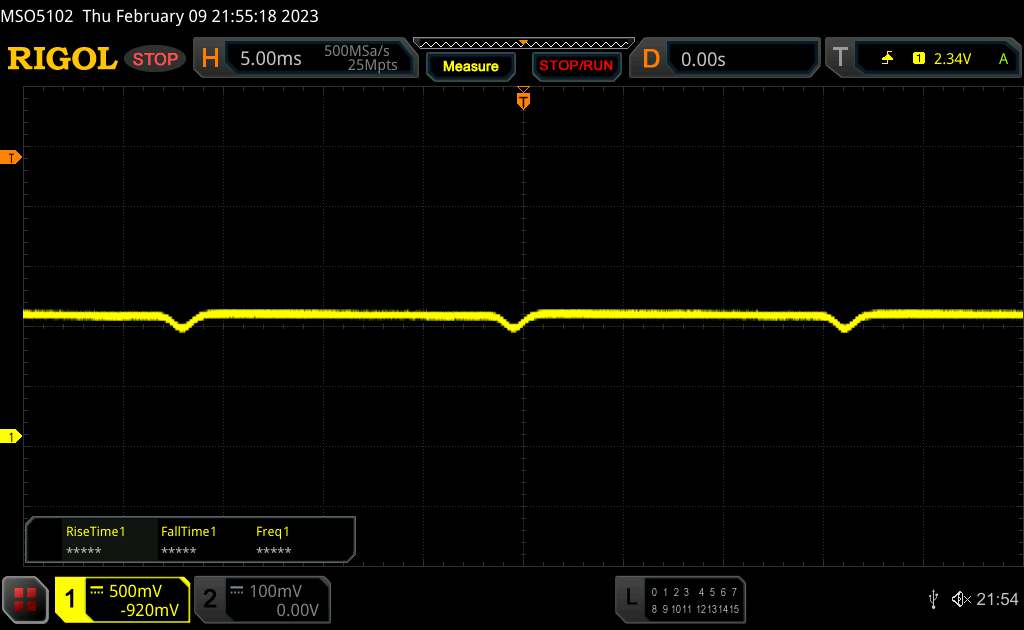
Task: Click the STOP status indicator
Action: point(155,59)
